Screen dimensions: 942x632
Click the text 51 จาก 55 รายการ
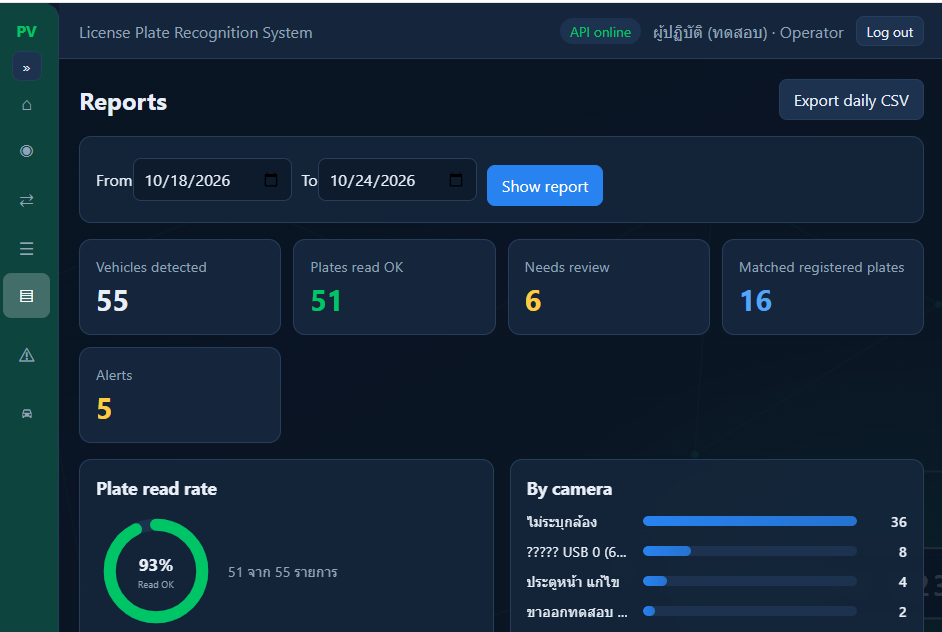point(282,572)
